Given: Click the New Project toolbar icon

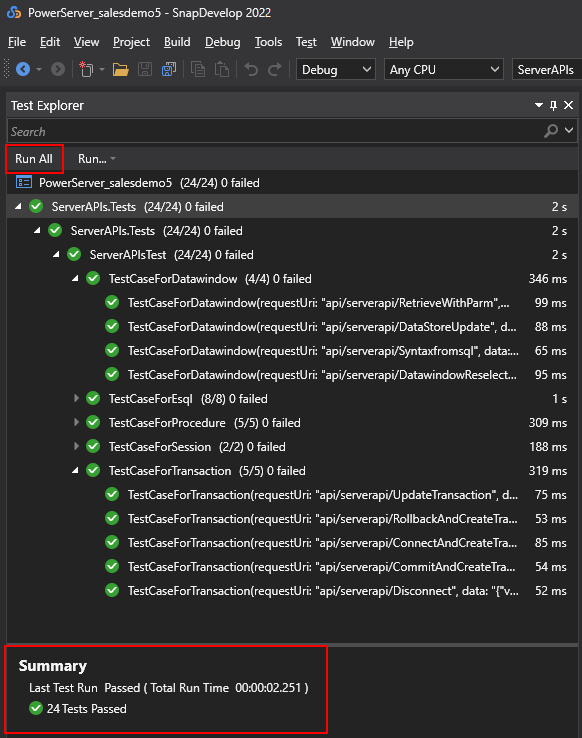Looking at the screenshot, I should (86, 70).
